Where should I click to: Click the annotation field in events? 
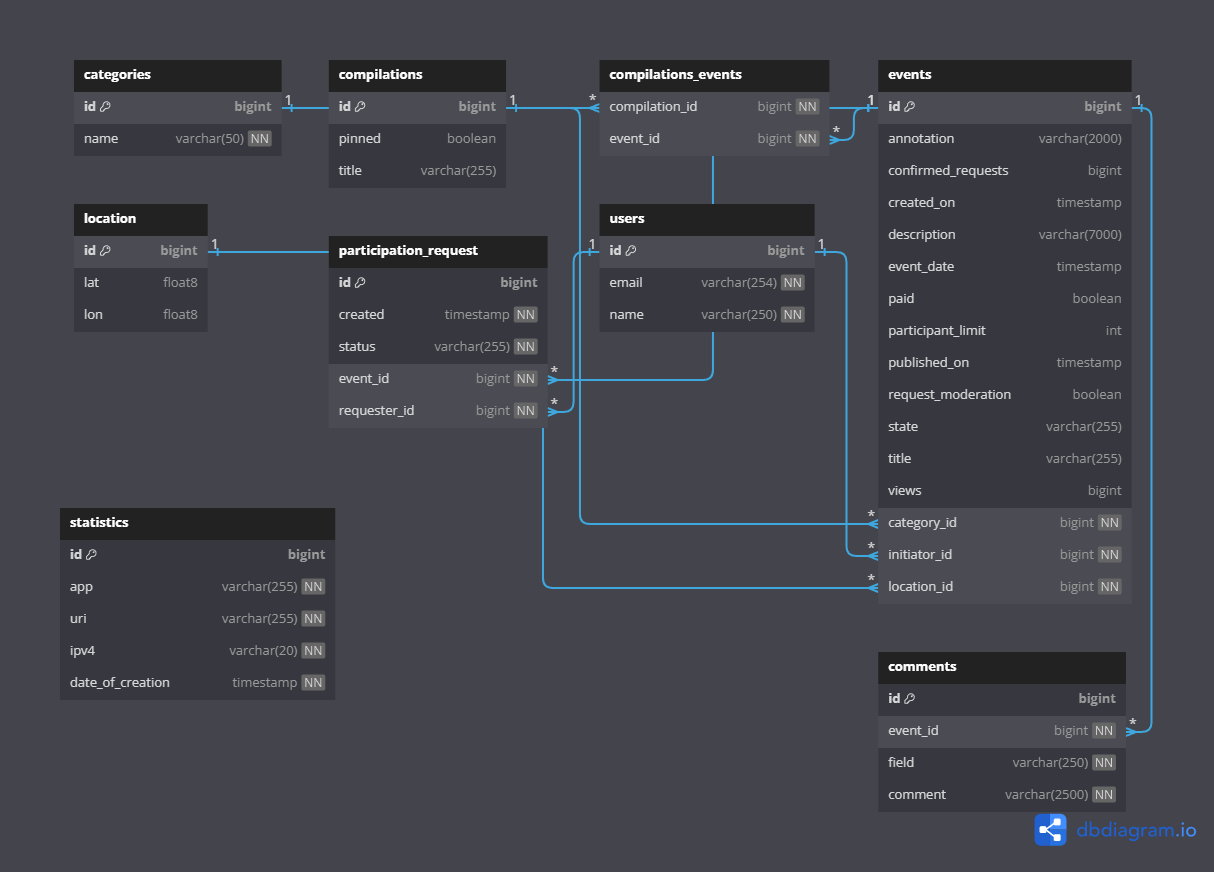pos(1005,138)
